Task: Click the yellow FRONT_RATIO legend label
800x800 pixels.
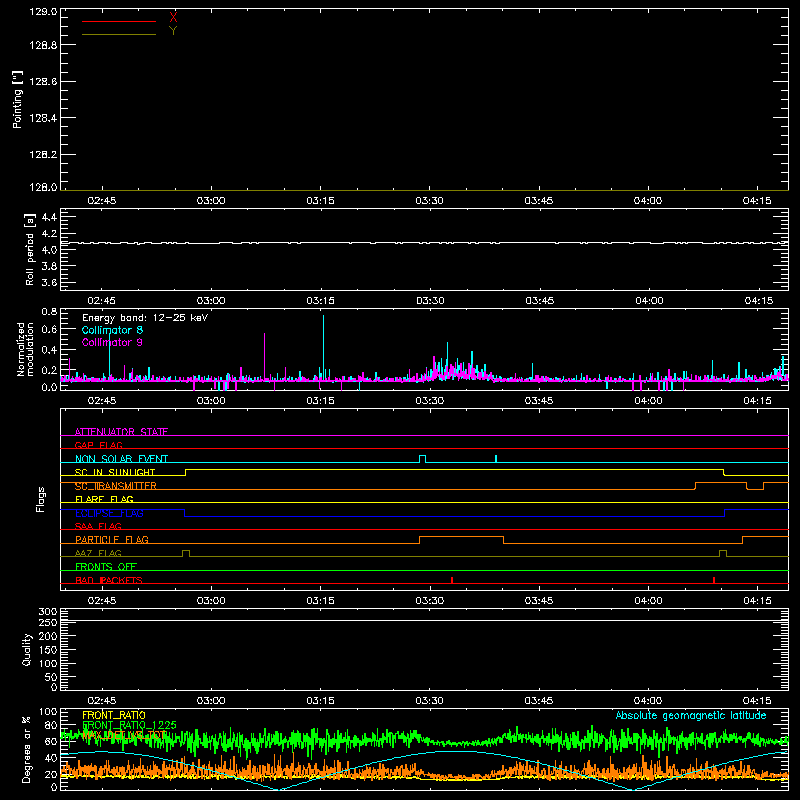Action: click(114, 715)
